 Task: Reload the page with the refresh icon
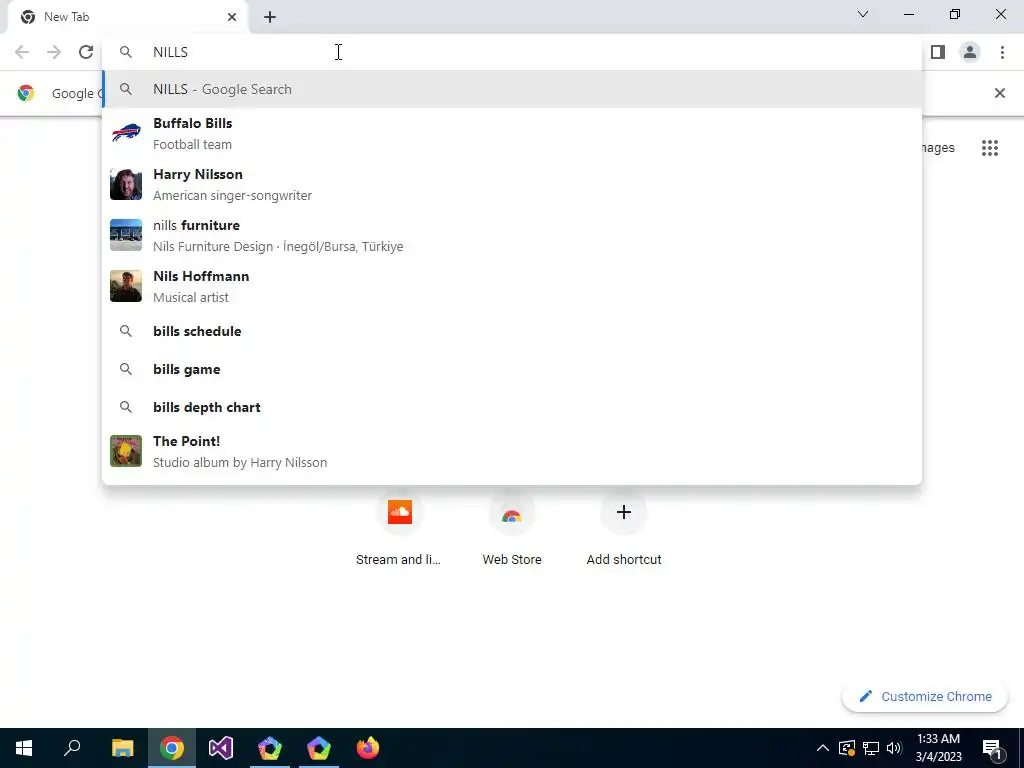pos(86,52)
